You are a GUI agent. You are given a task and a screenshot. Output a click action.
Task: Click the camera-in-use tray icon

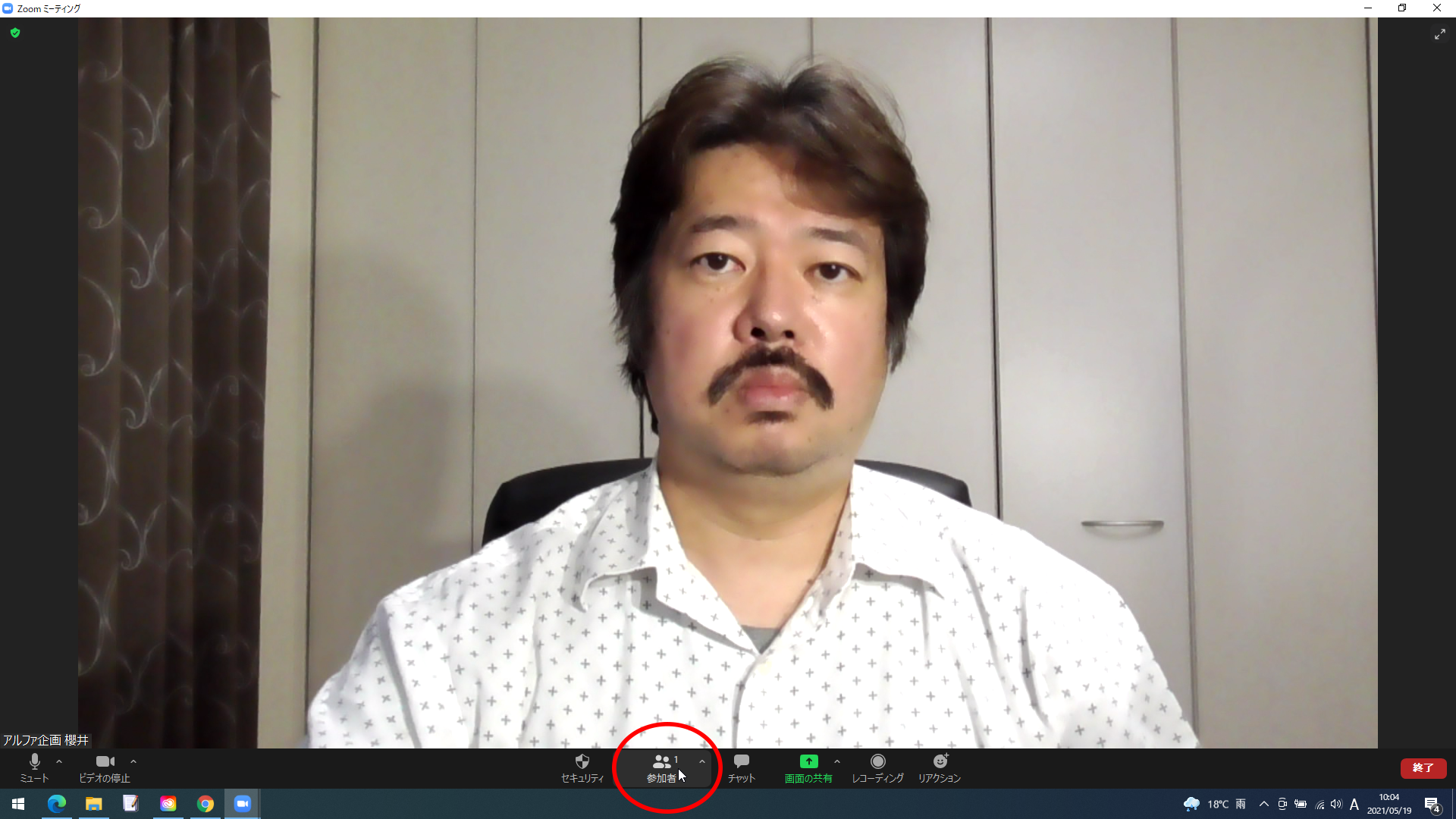[x=1282, y=804]
